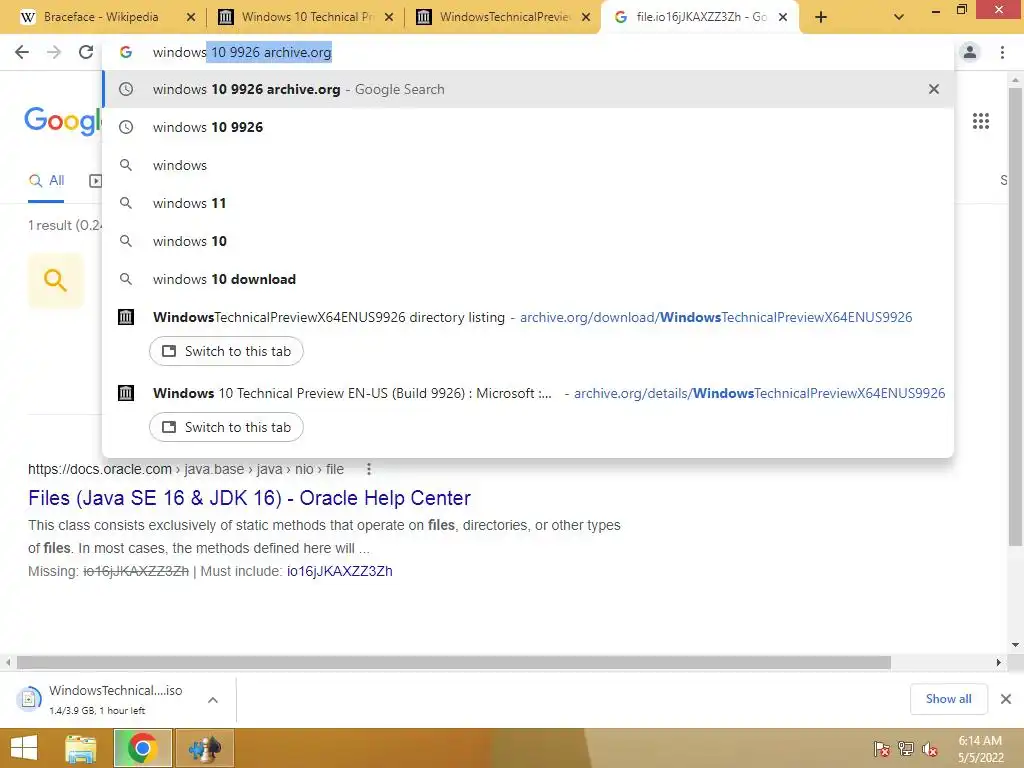Open the Chrome profile icon

[x=970, y=52]
